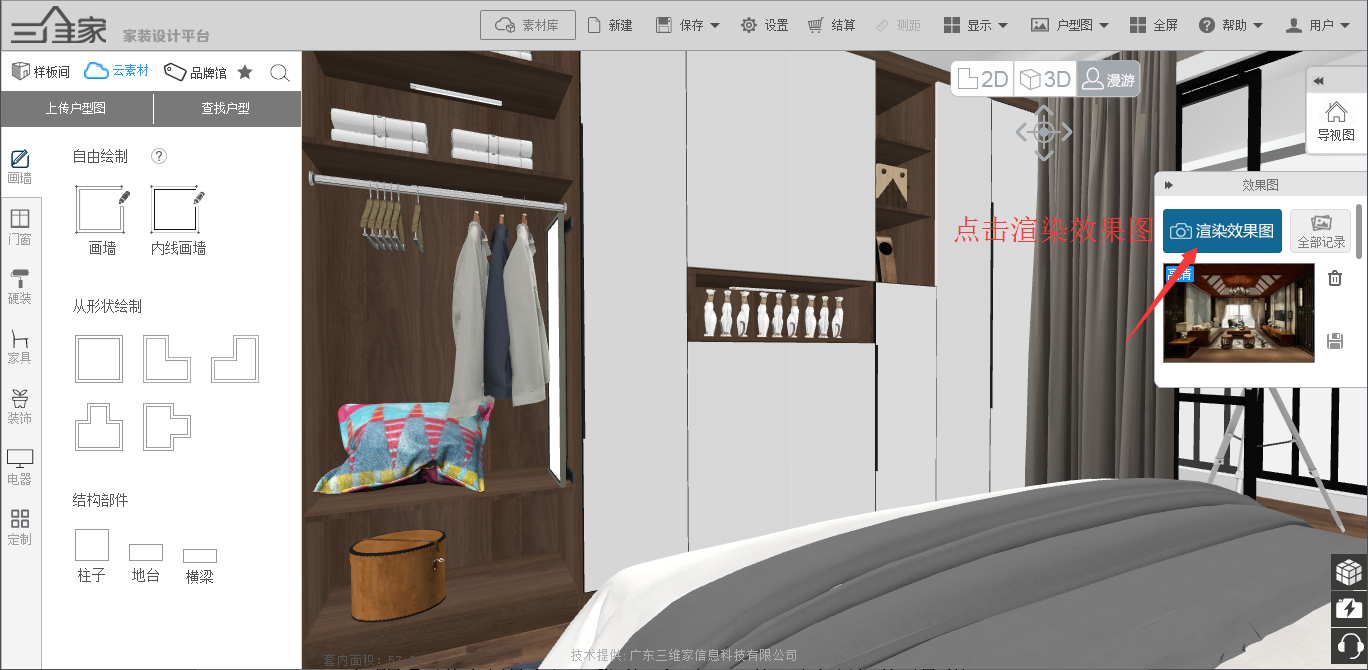The image size is (1368, 670).
Task: Save the rendered image using floppy icon
Action: point(1334,341)
